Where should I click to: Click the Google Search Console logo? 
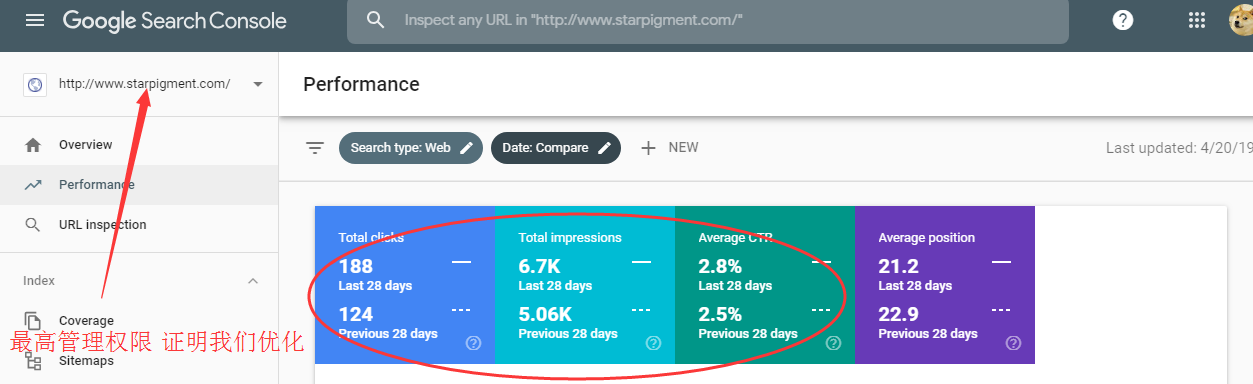(x=175, y=20)
